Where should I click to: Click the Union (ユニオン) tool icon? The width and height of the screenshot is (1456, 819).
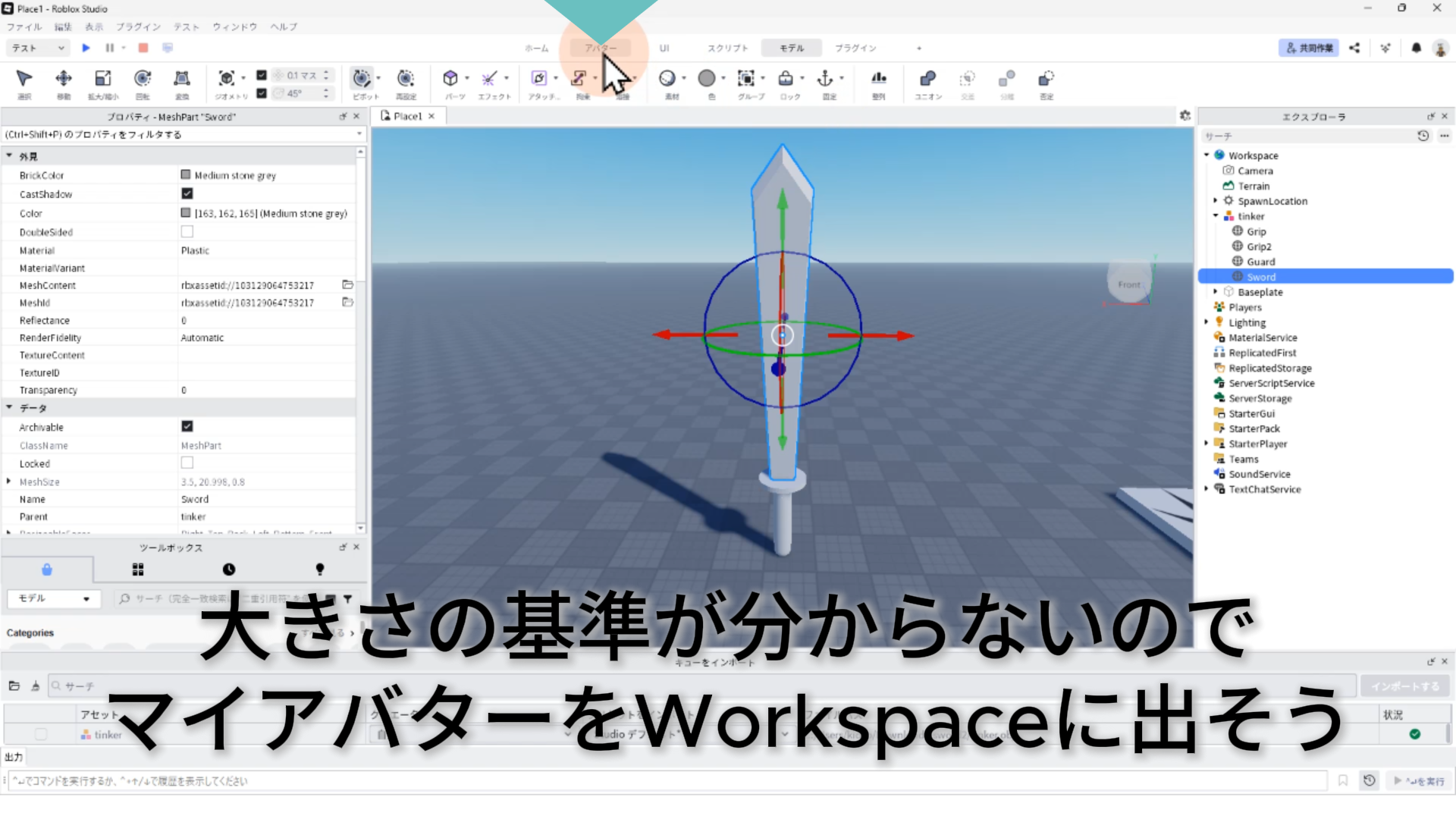[x=927, y=79]
